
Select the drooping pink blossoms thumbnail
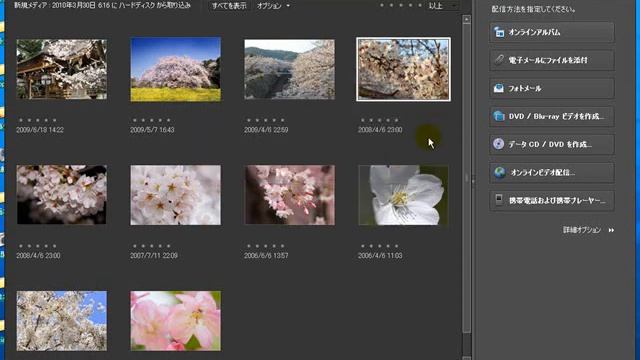pos(289,195)
